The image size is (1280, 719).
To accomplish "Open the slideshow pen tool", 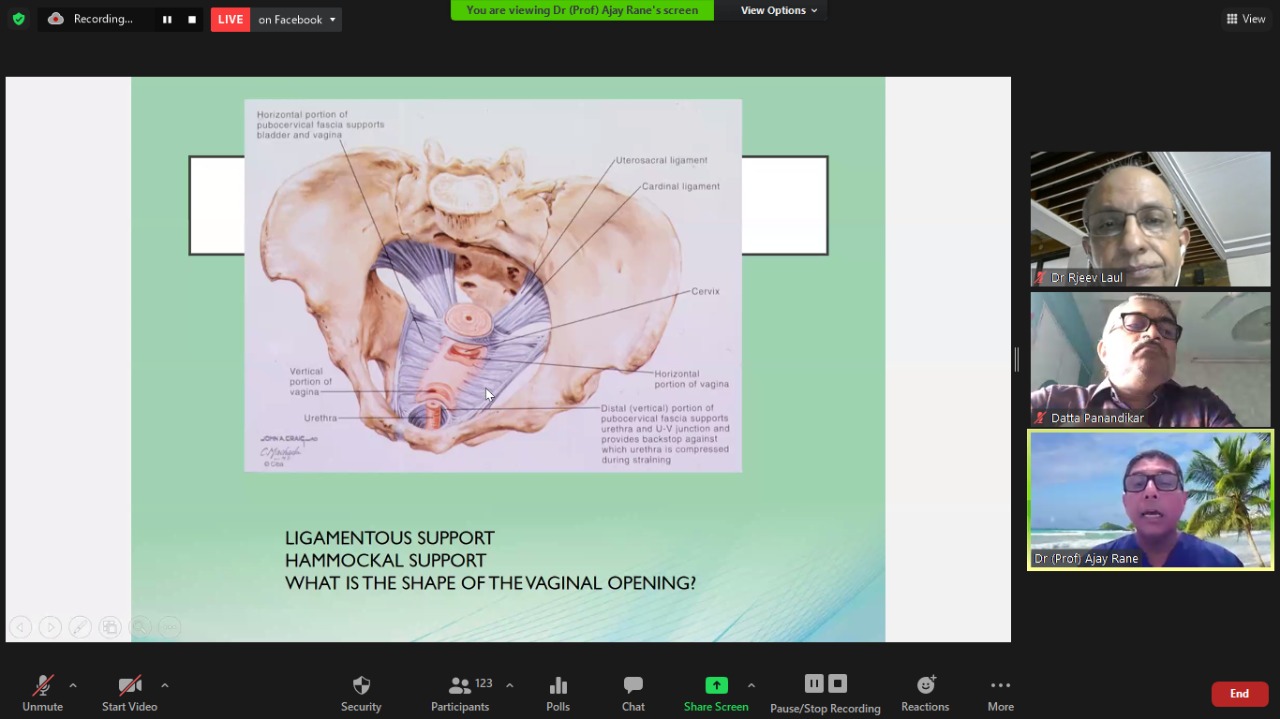I will (80, 627).
